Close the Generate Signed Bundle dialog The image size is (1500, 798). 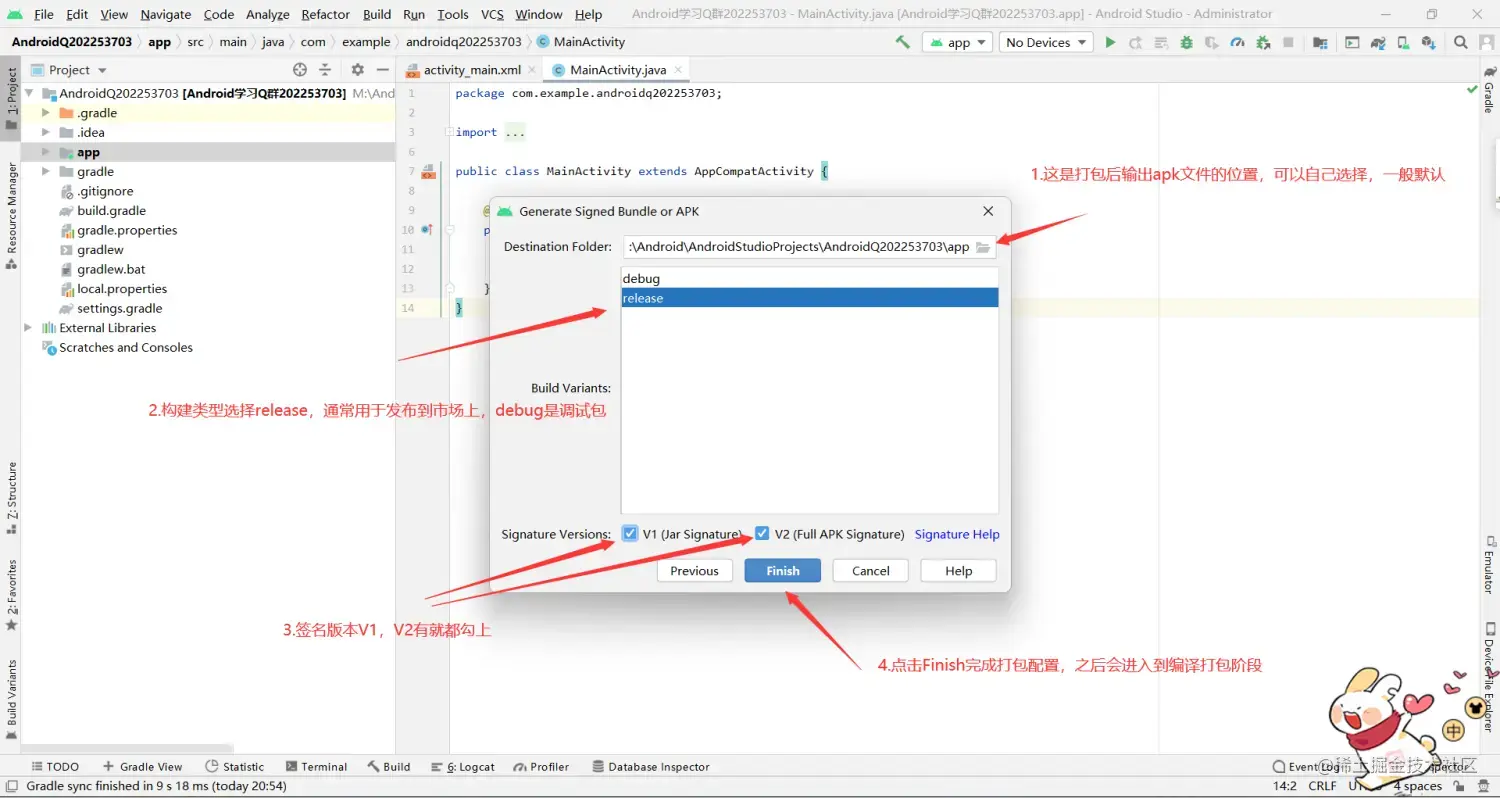pos(988,211)
